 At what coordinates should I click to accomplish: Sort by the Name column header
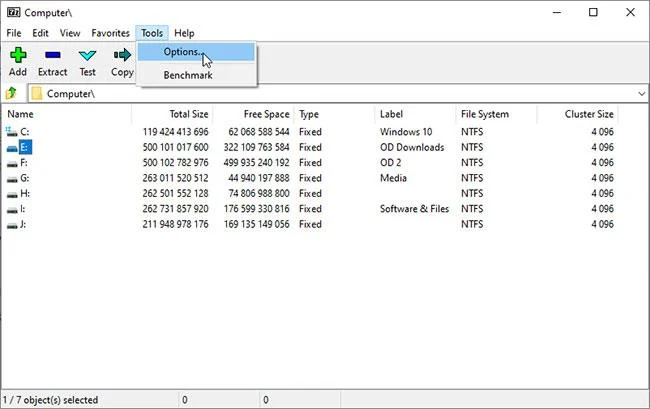[x=66, y=114]
